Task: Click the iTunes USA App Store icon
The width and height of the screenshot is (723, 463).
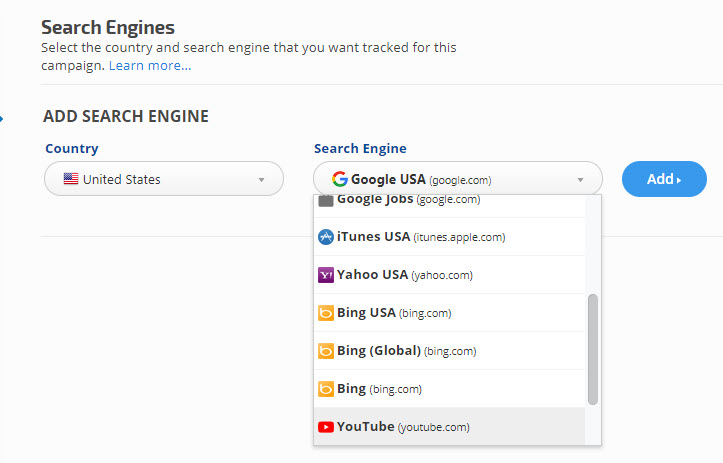Action: [x=325, y=237]
